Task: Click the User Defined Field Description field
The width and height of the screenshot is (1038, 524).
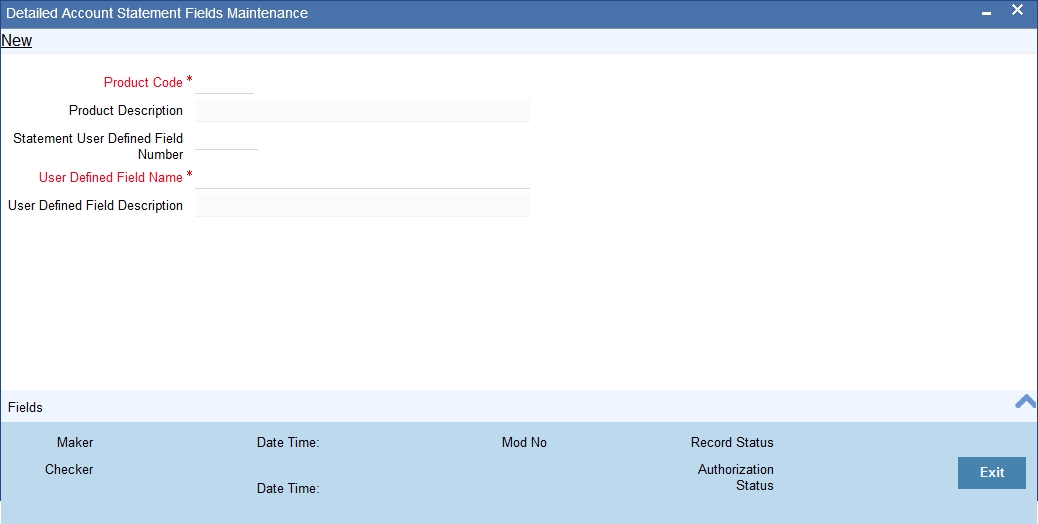Action: click(x=362, y=205)
